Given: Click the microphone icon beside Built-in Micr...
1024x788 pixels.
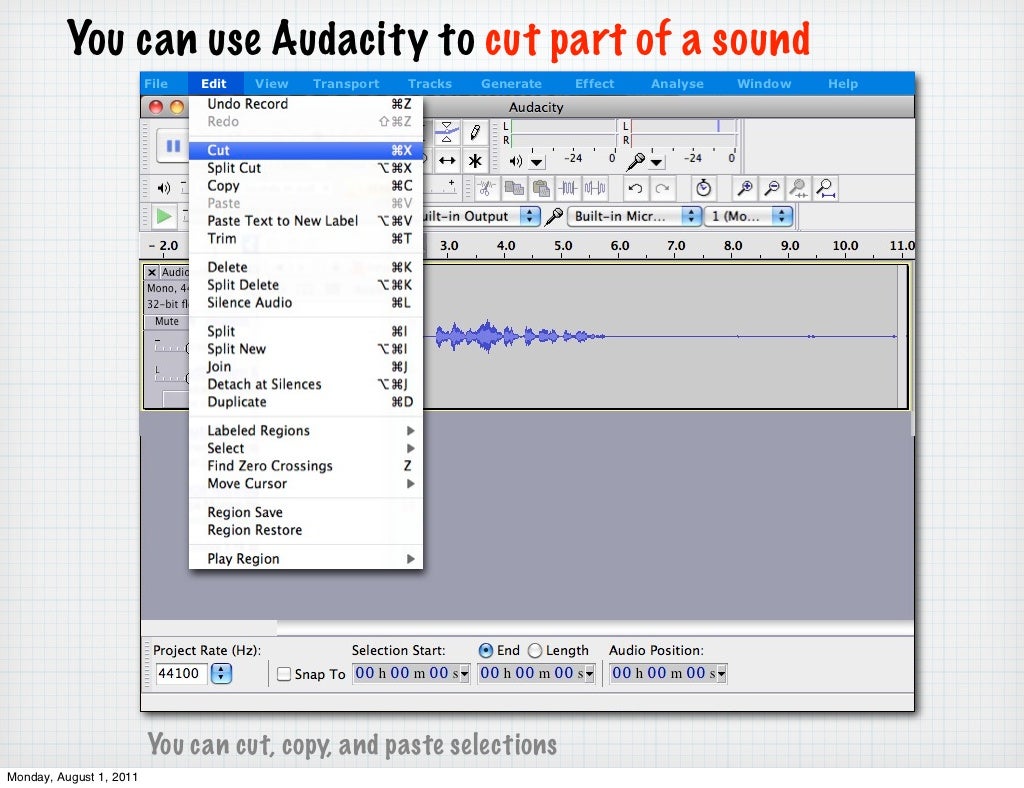Looking at the screenshot, I should 554,216.
